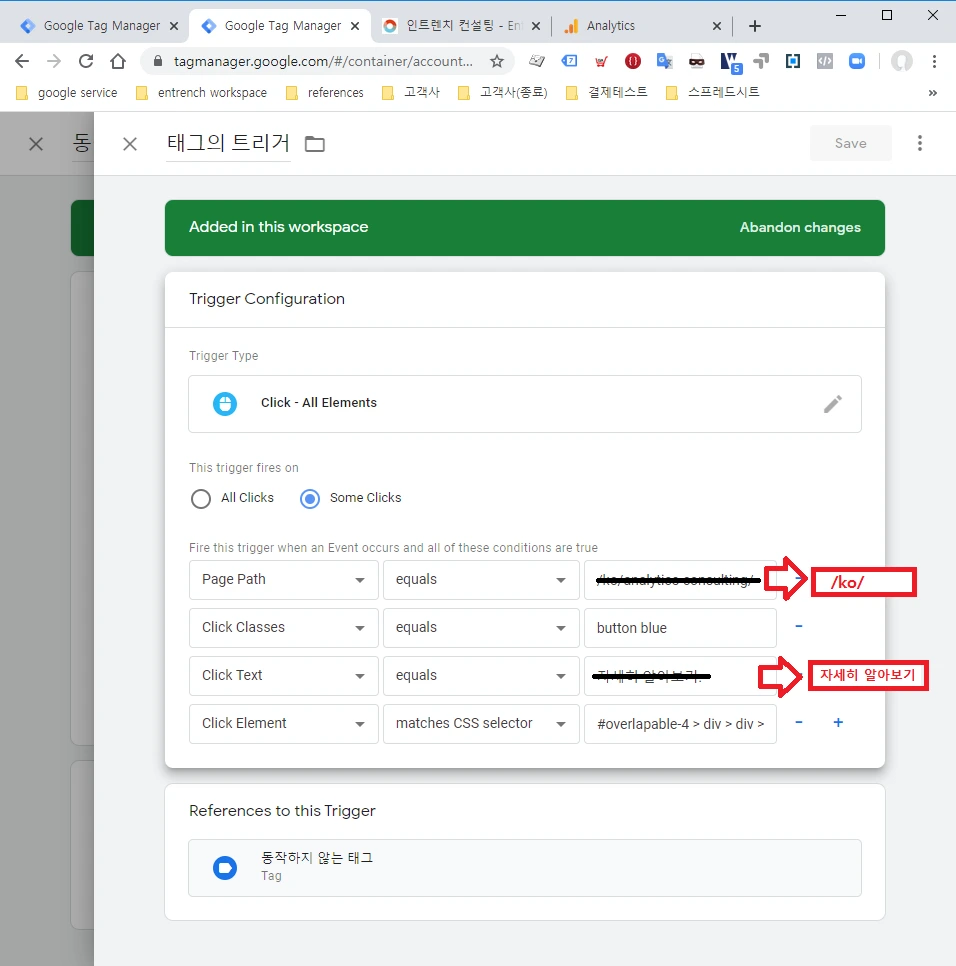Image resolution: width=956 pixels, height=966 pixels.
Task: Open the google service bookmarks folder
Action: (x=67, y=92)
